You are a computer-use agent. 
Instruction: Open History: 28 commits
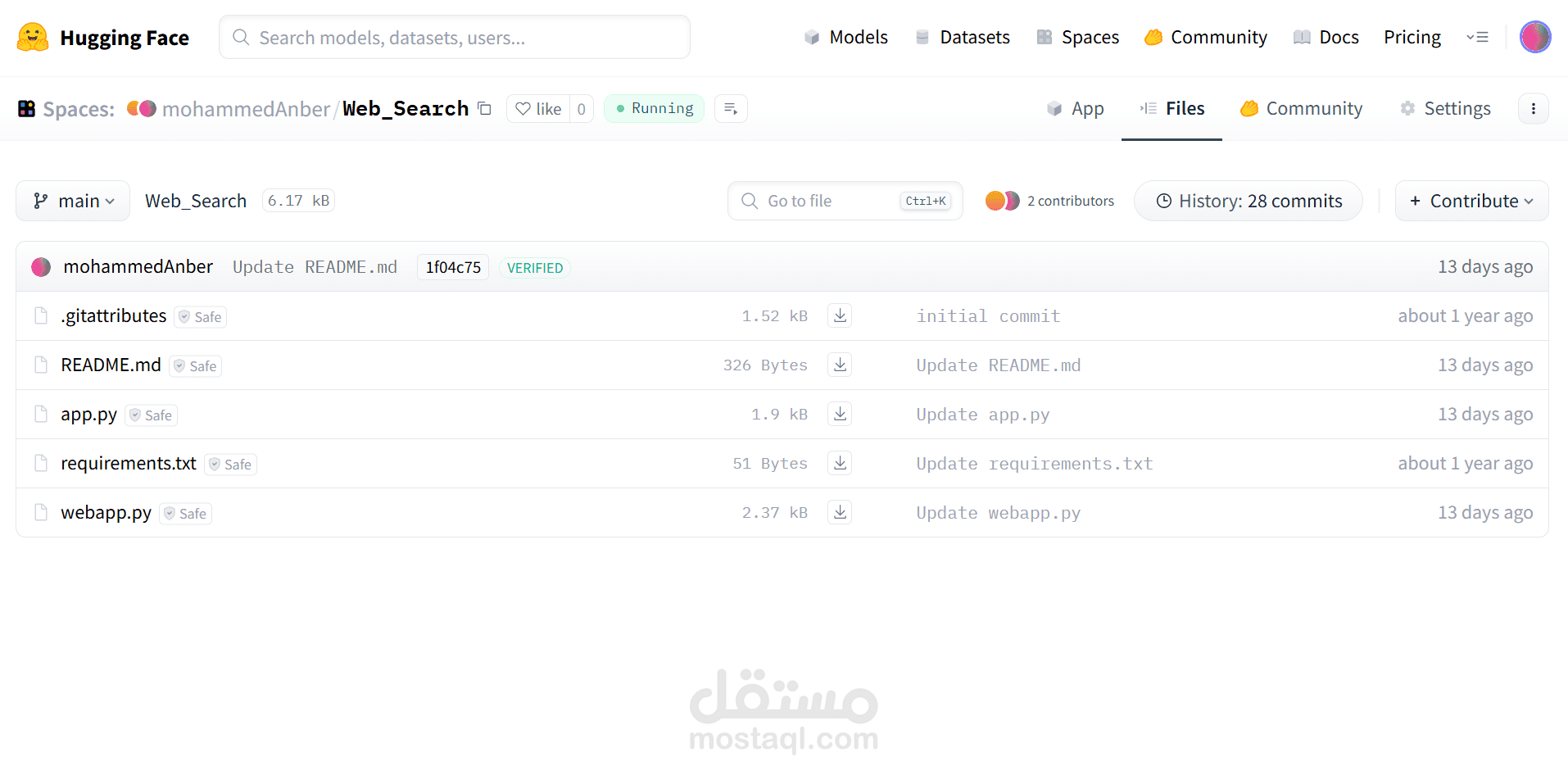point(1249,201)
